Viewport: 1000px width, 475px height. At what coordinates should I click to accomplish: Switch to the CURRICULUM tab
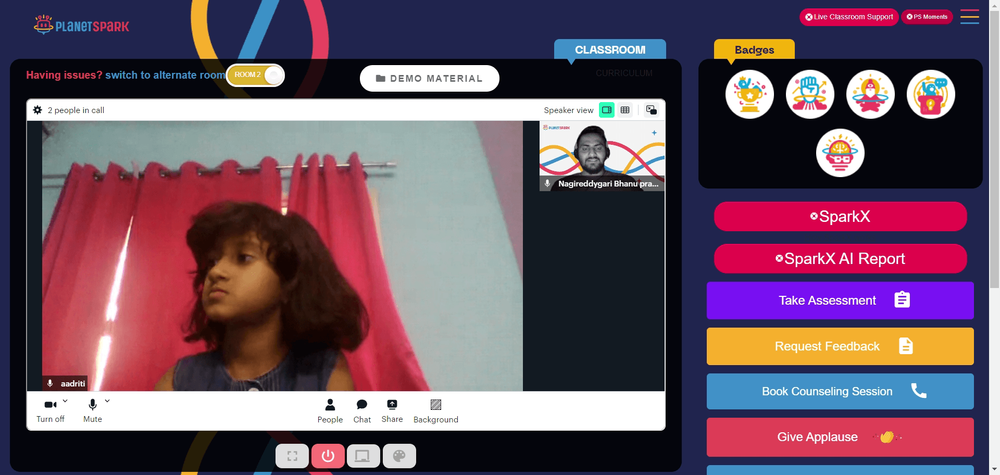coord(624,73)
